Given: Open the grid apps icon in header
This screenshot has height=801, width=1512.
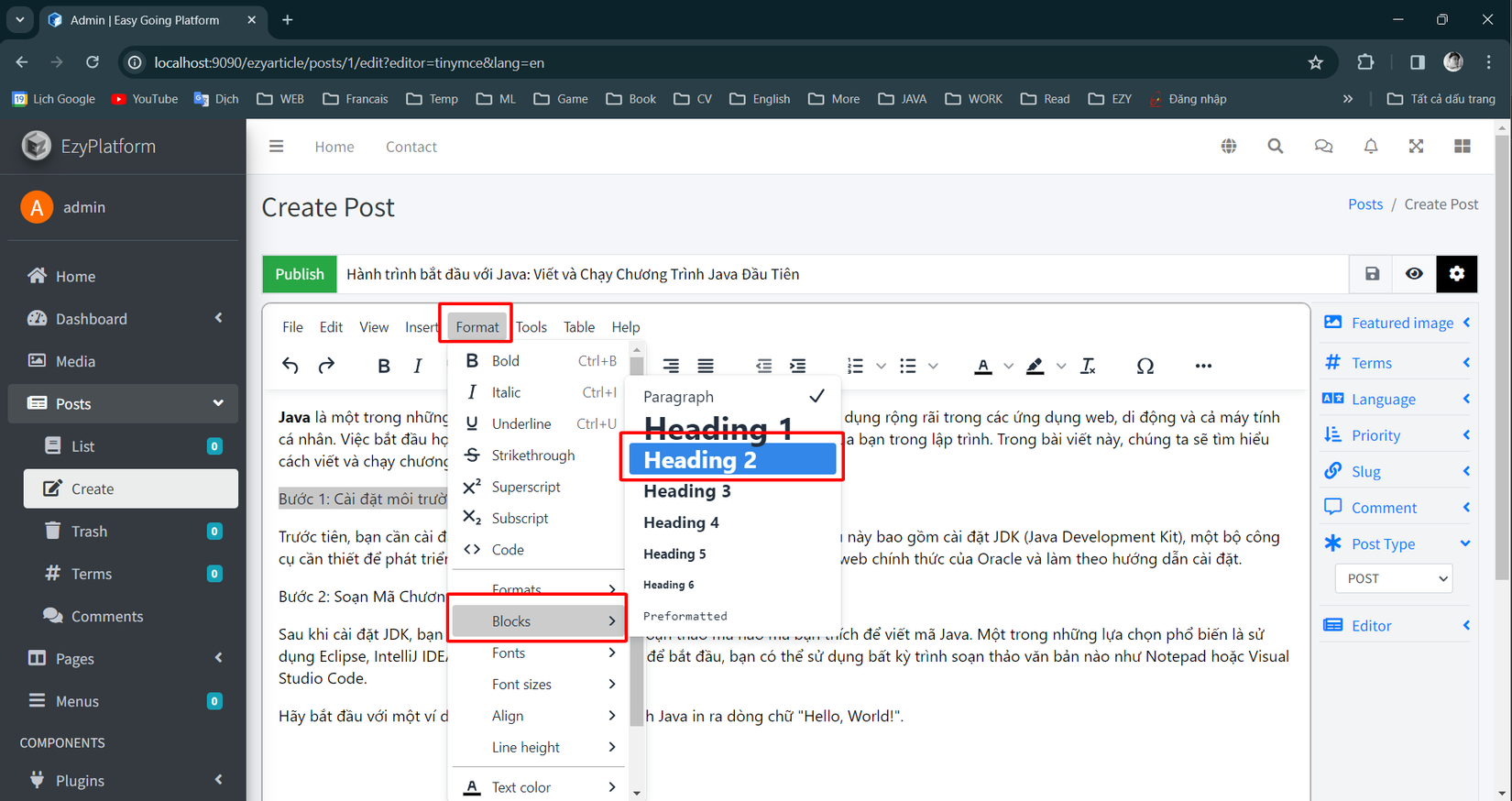Looking at the screenshot, I should coord(1463,147).
